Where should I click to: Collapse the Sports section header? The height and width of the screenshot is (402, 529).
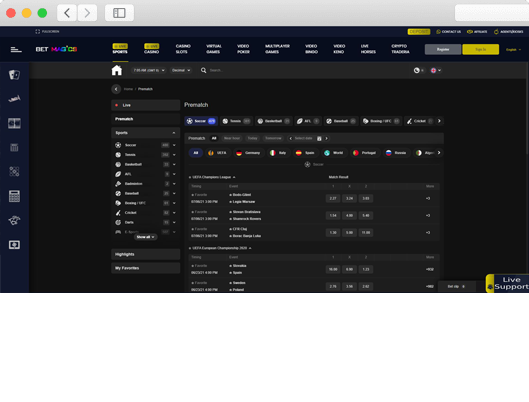145,133
